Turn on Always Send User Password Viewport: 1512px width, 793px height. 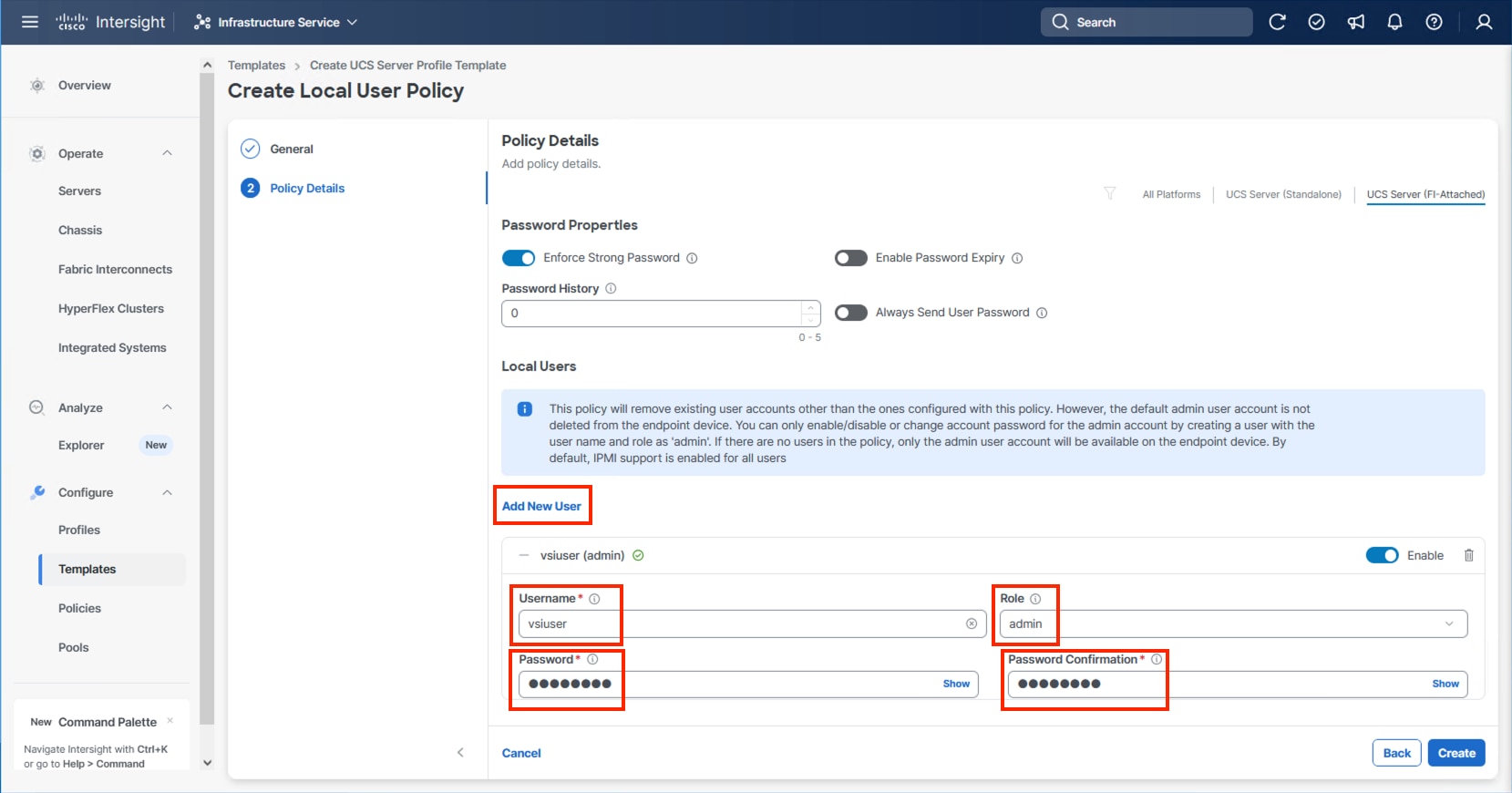click(x=850, y=313)
